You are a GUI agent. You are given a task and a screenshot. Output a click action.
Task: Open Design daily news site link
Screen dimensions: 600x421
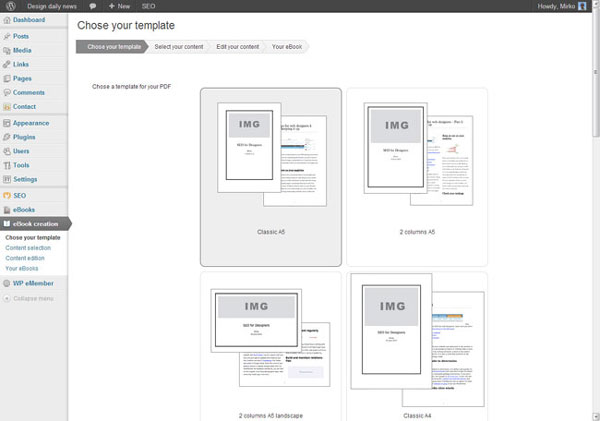tap(52, 6)
